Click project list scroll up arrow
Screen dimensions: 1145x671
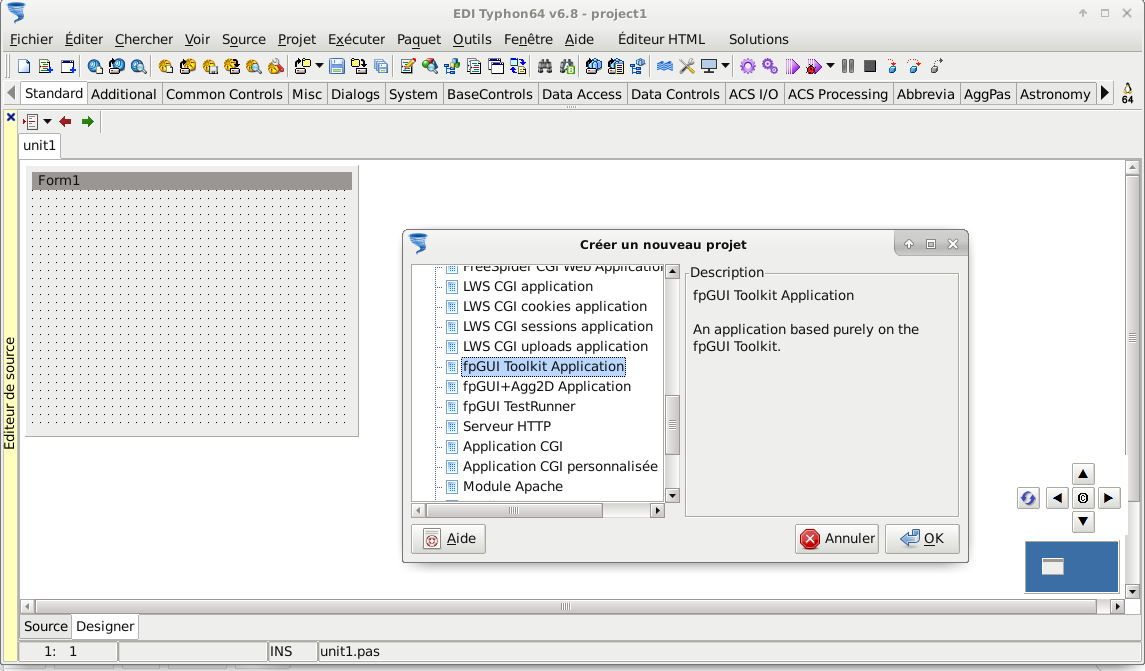(x=673, y=272)
